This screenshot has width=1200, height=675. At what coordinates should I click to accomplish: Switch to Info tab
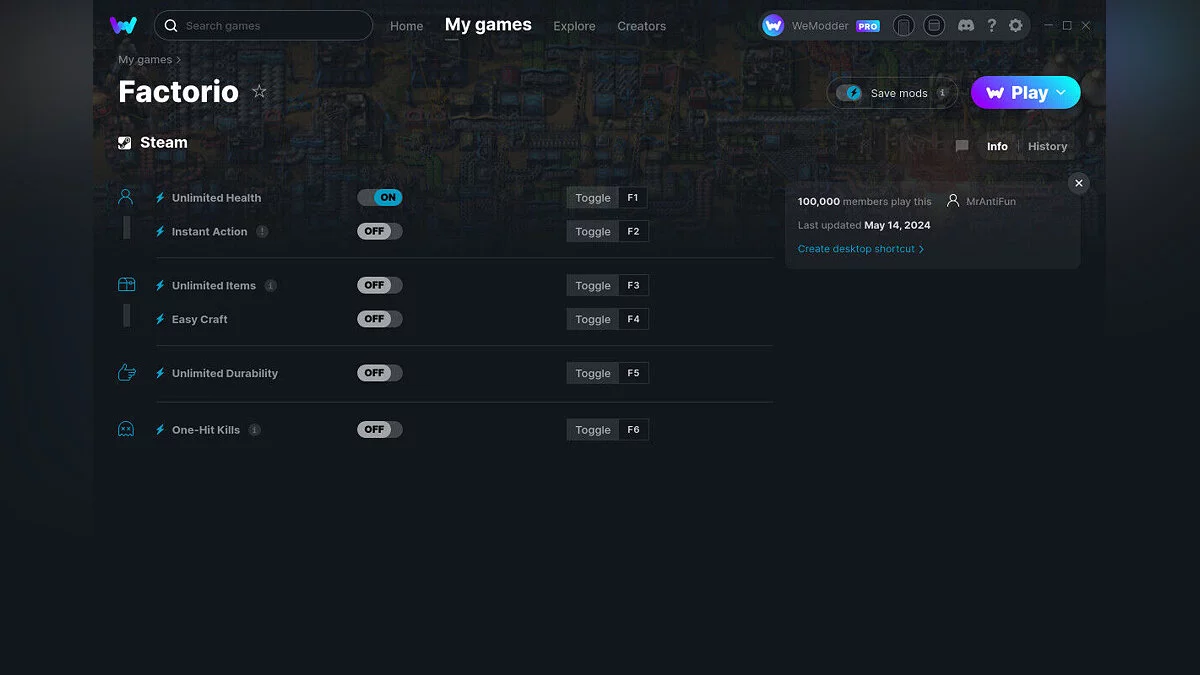pyautogui.click(x=997, y=146)
